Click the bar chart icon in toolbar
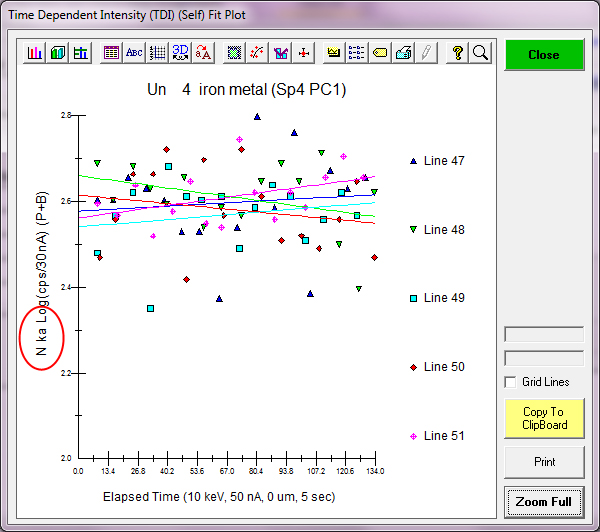This screenshot has height=532, width=600. 36,53
